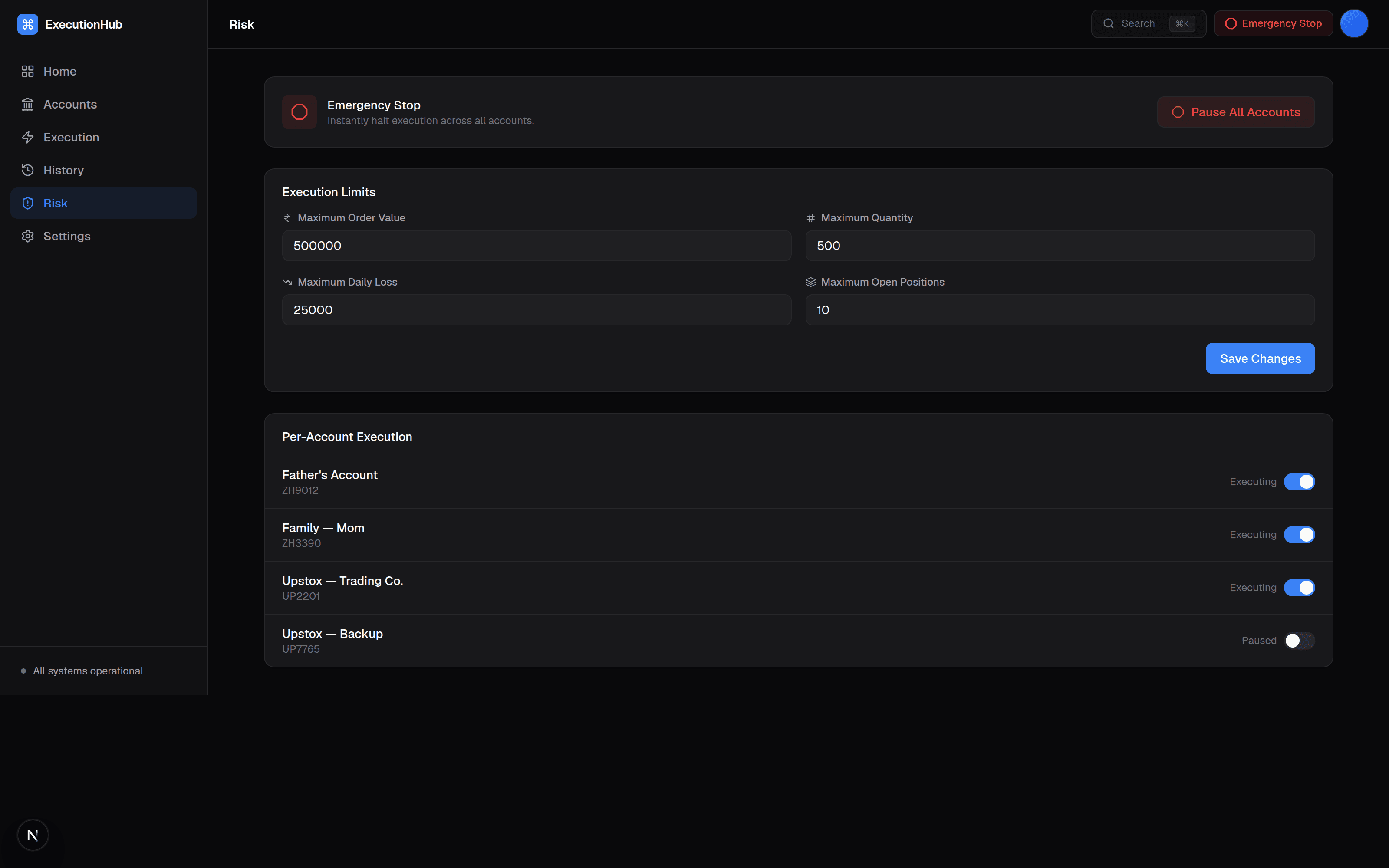Click account ID UP7765
The width and height of the screenshot is (1389, 868).
tap(301, 649)
